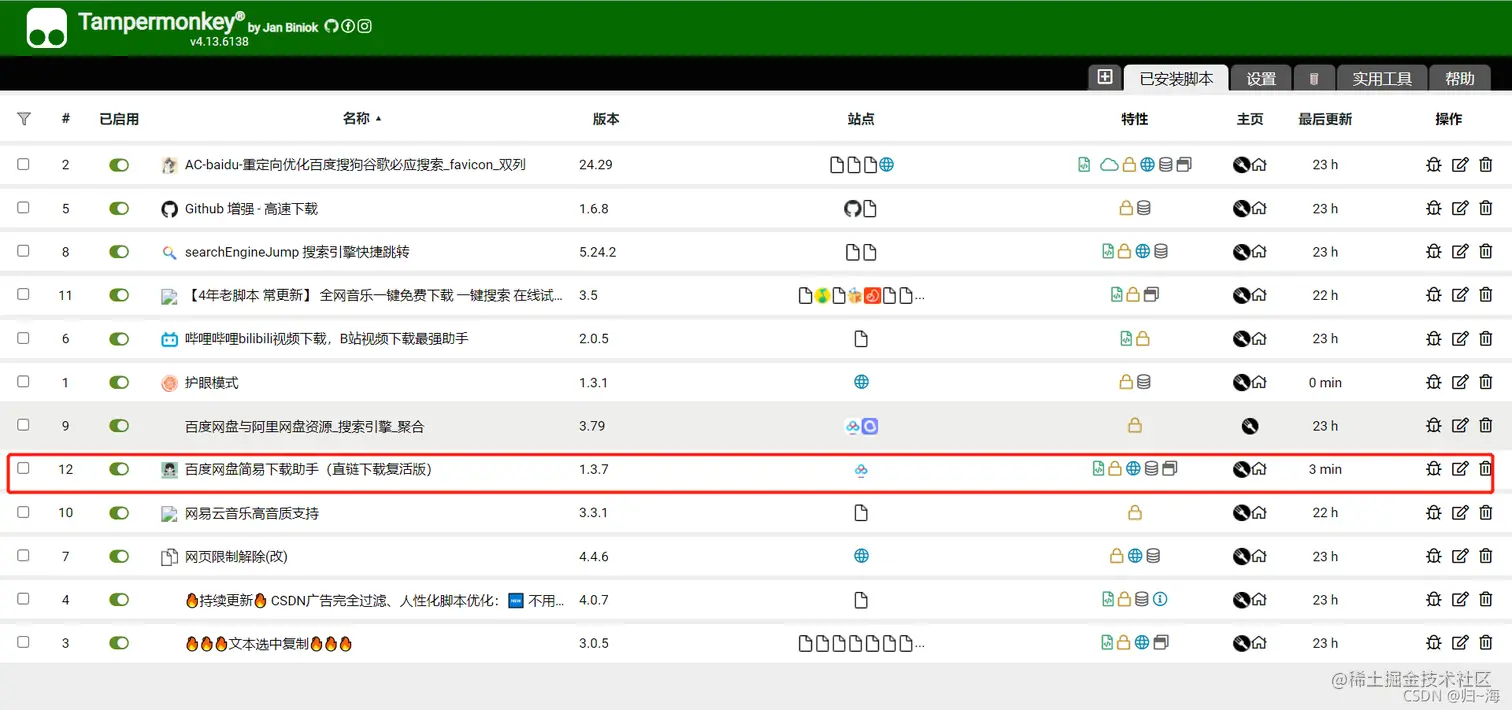This screenshot has height=710, width=1512.
Task: Delete the AC-baidu script with trash icon
Action: coord(1486,165)
